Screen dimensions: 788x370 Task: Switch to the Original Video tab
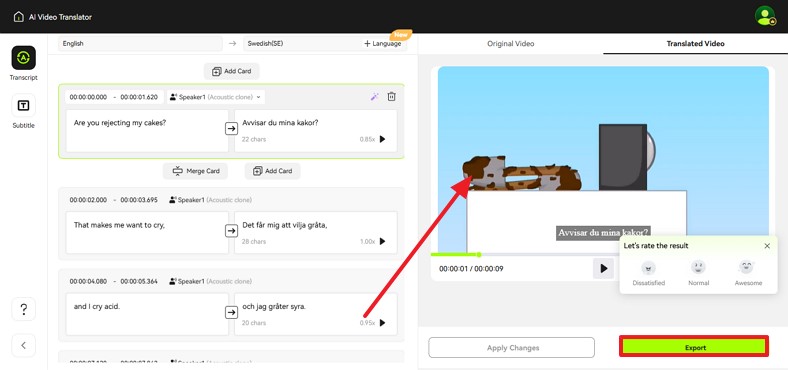click(x=510, y=44)
